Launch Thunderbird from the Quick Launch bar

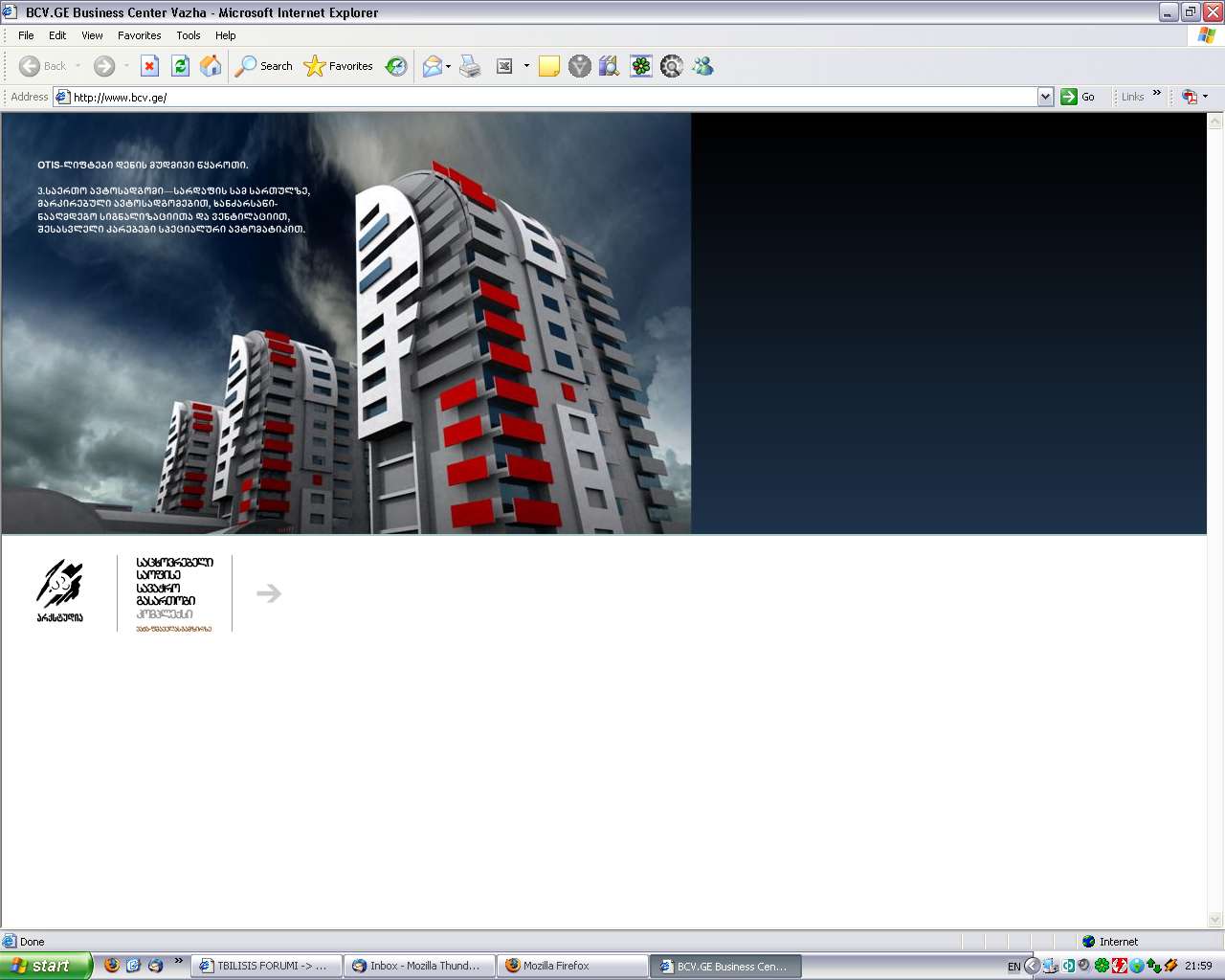[155, 966]
